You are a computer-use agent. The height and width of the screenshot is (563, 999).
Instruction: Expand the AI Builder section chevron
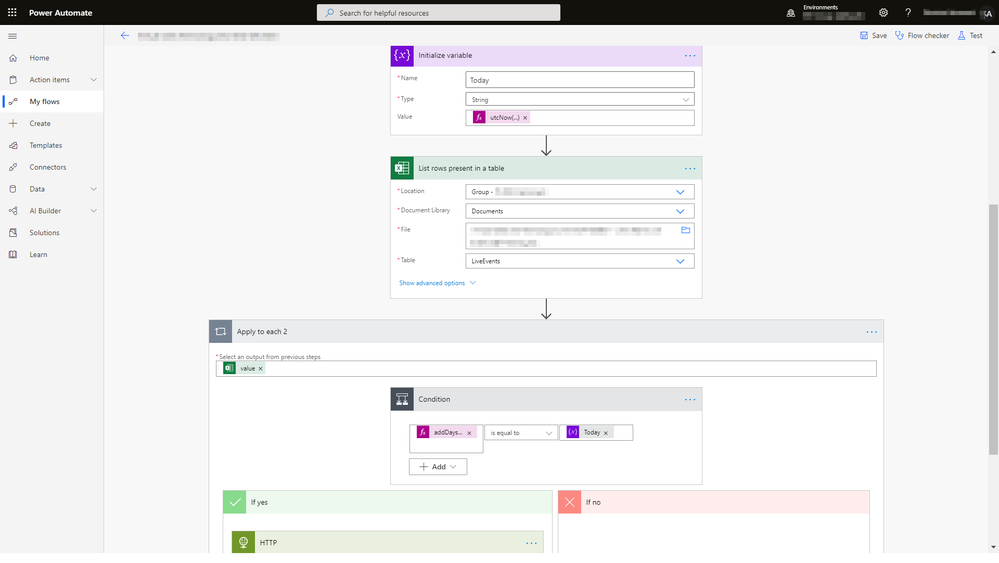(x=94, y=211)
